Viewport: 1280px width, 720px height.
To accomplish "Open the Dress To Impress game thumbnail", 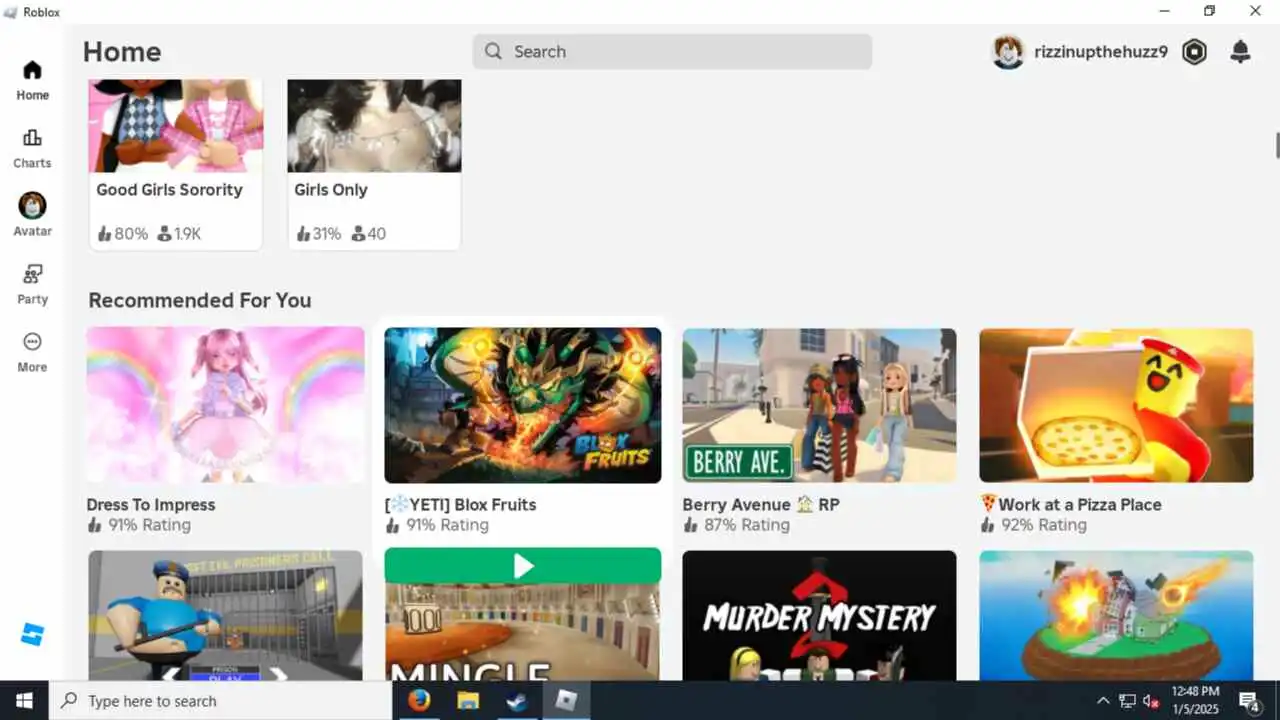I will [225, 405].
